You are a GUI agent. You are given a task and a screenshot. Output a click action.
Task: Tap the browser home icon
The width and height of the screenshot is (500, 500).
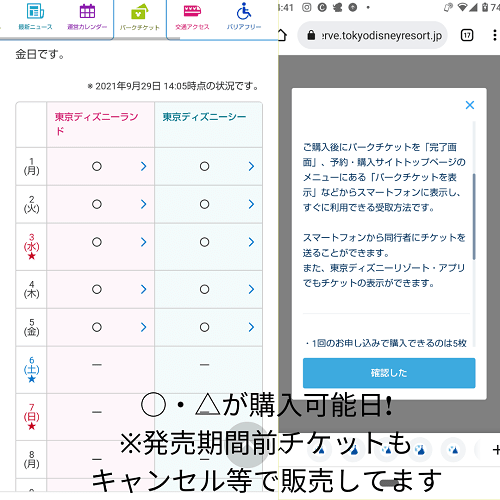click(282, 35)
